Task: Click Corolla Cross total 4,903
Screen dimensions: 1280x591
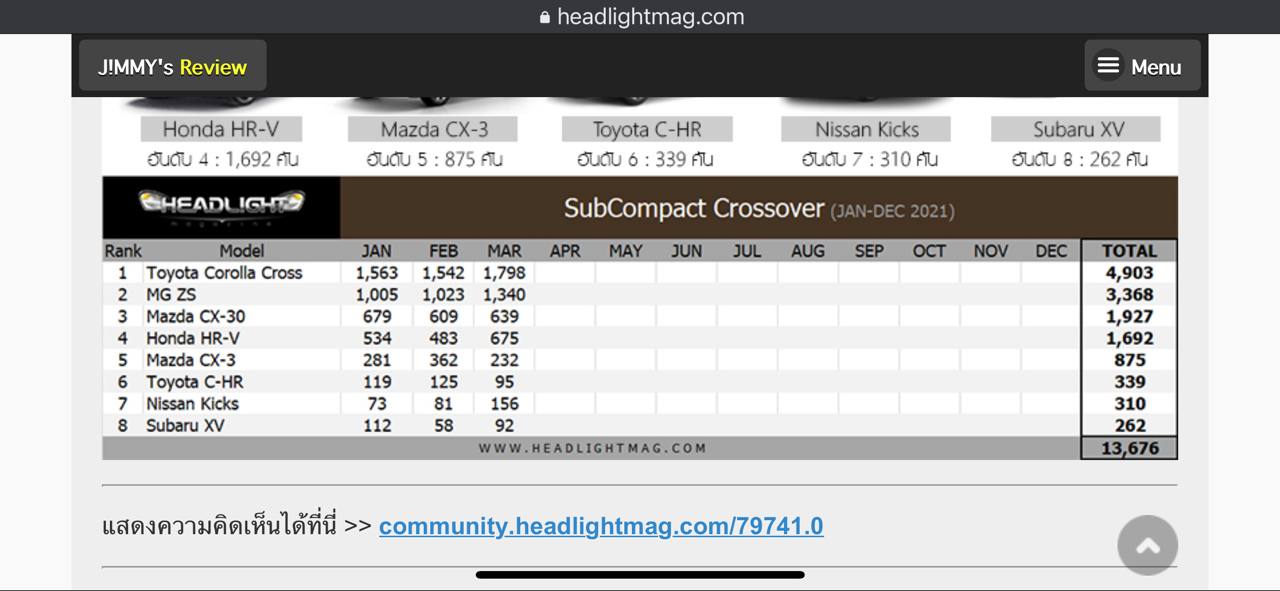Action: tap(1130, 273)
